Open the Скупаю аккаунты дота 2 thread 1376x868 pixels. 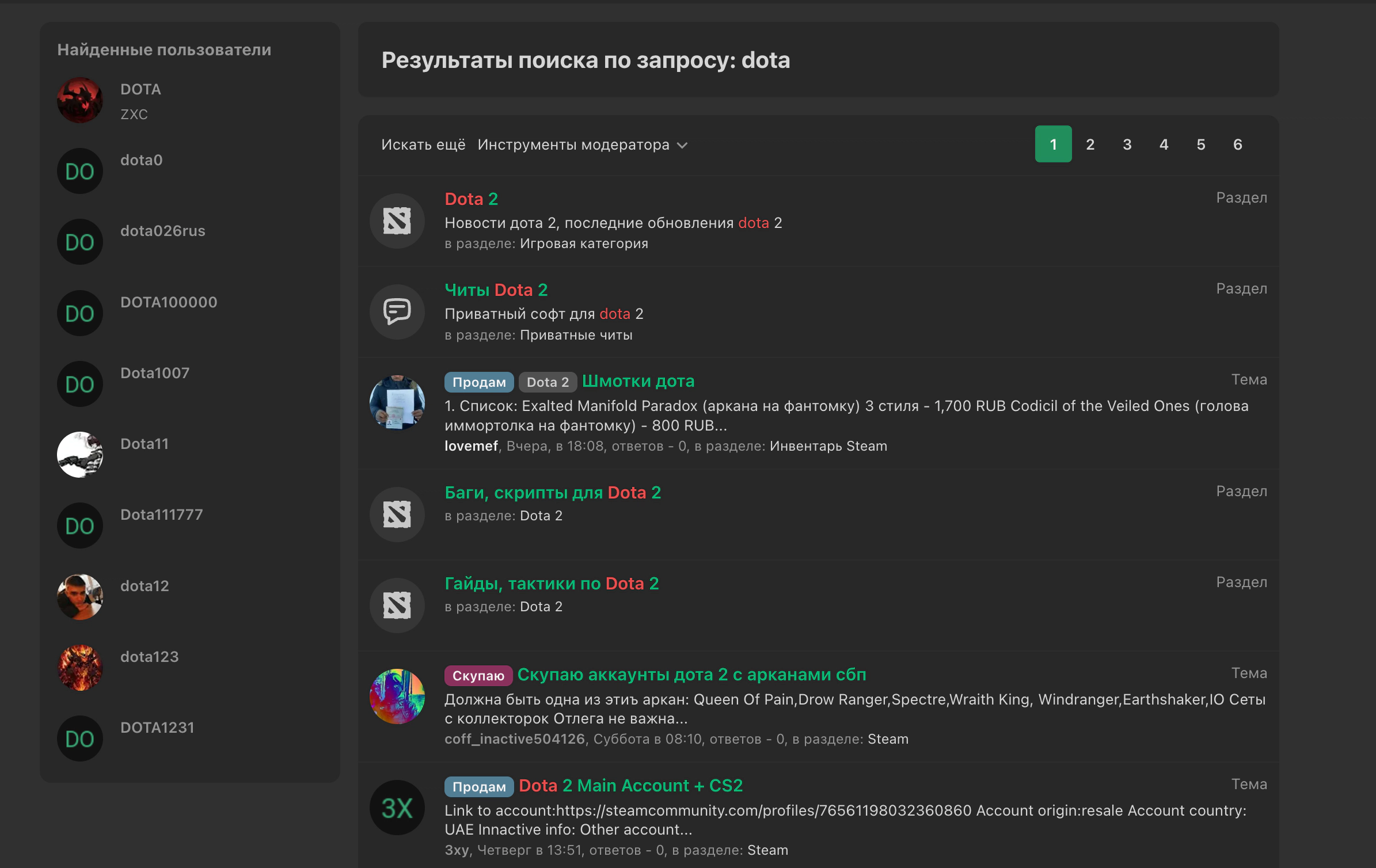(691, 675)
